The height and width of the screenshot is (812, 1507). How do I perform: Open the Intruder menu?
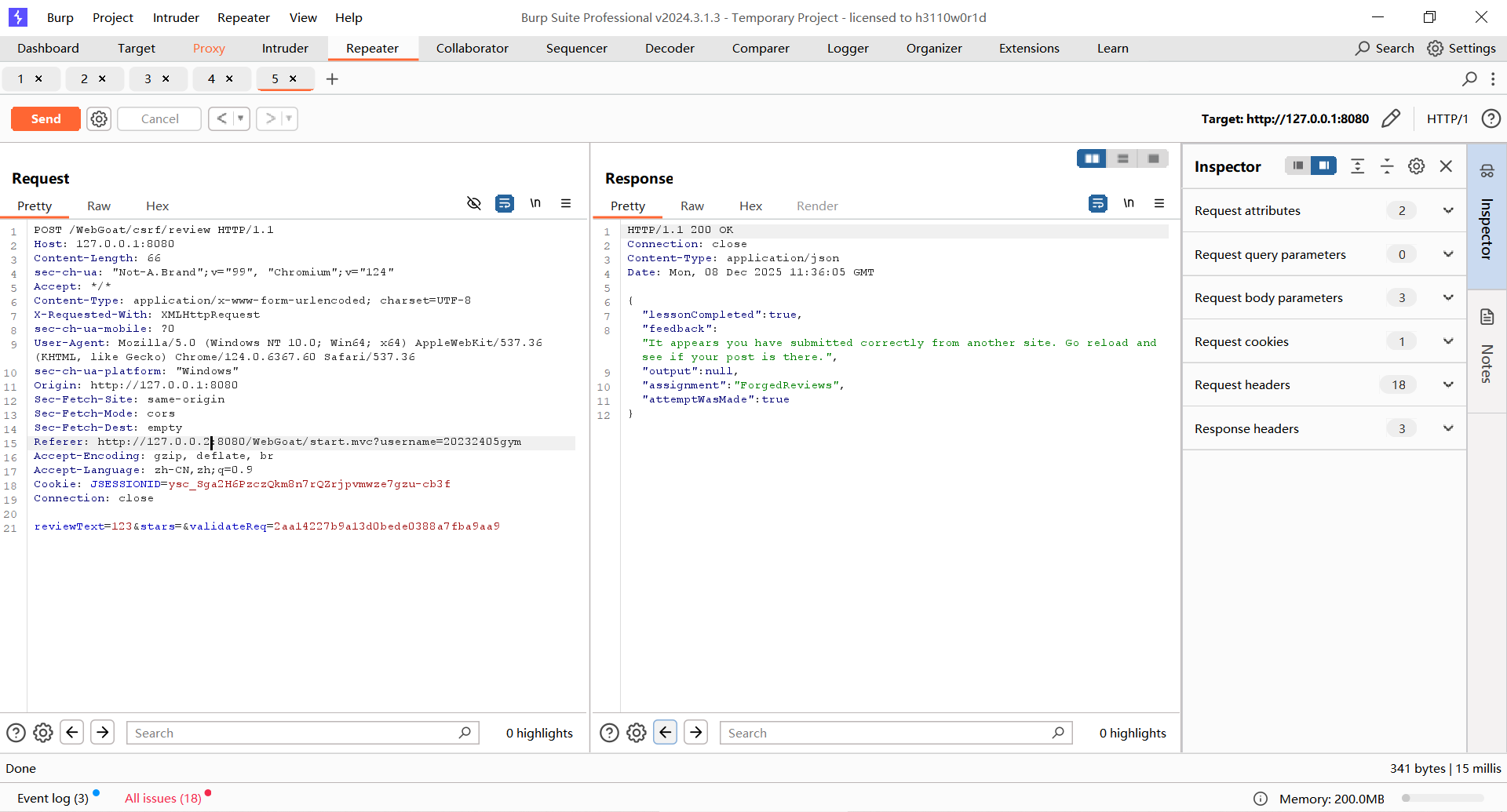click(176, 17)
